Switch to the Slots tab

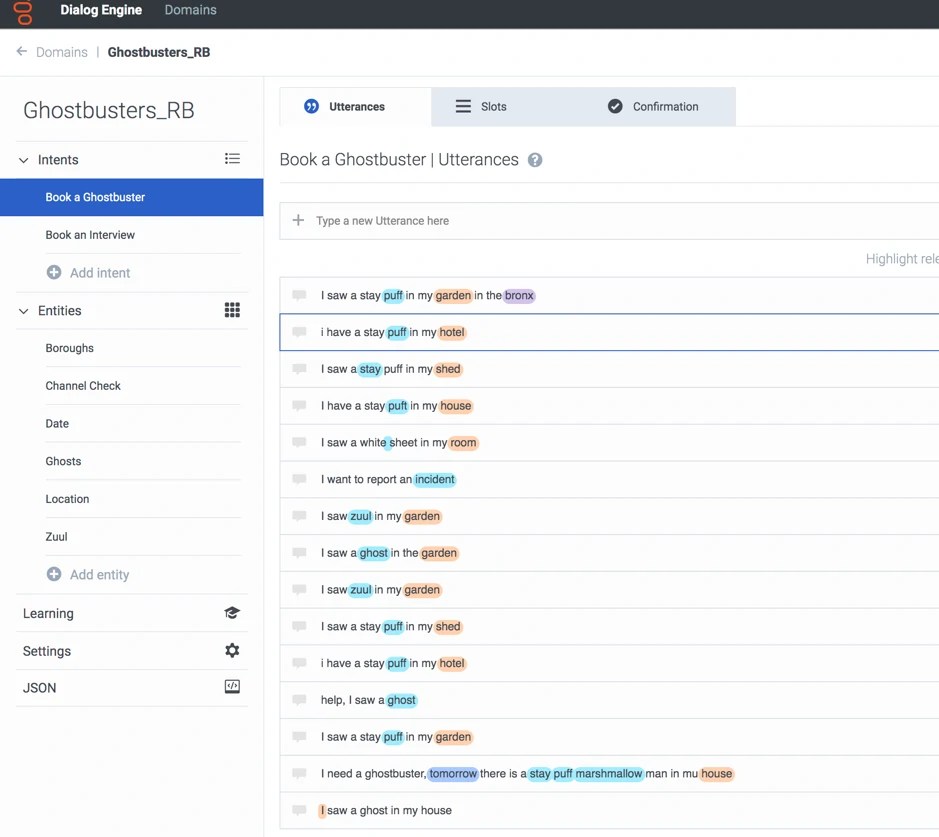pyautogui.click(x=506, y=107)
